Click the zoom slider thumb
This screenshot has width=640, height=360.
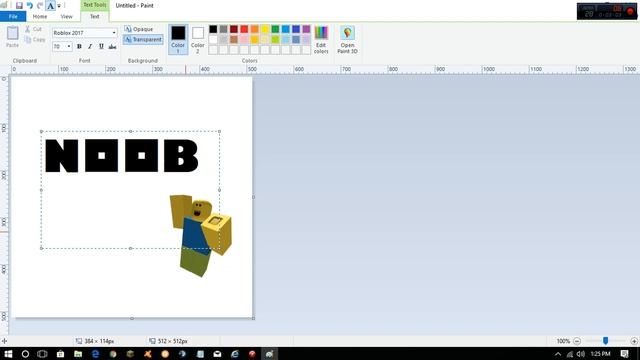pos(606,341)
